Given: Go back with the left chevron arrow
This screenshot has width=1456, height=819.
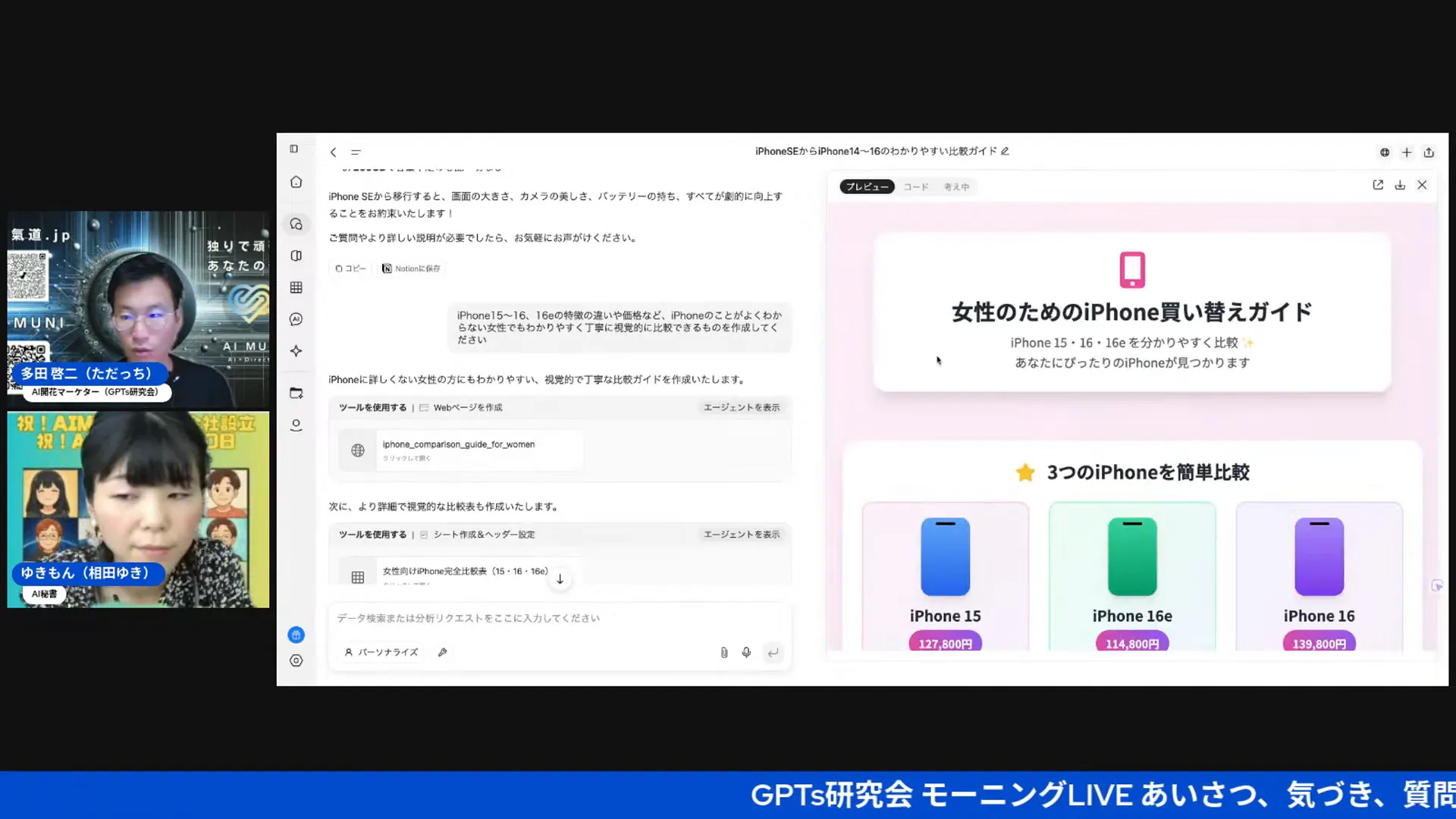Looking at the screenshot, I should pos(333,152).
